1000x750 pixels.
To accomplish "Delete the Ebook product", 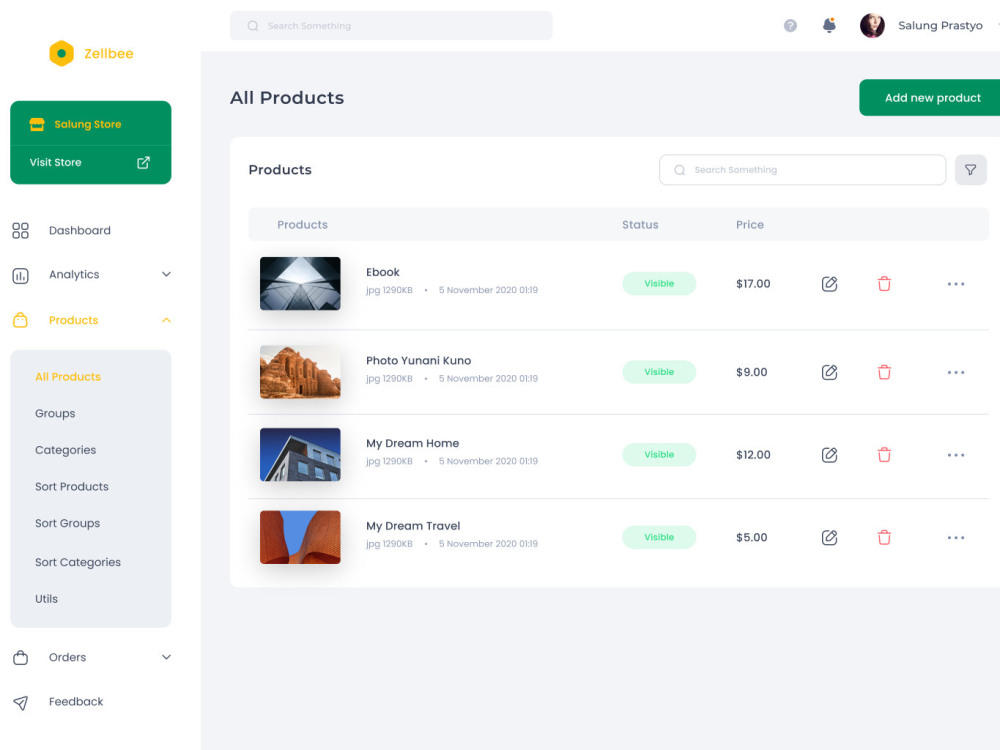I will pos(884,284).
